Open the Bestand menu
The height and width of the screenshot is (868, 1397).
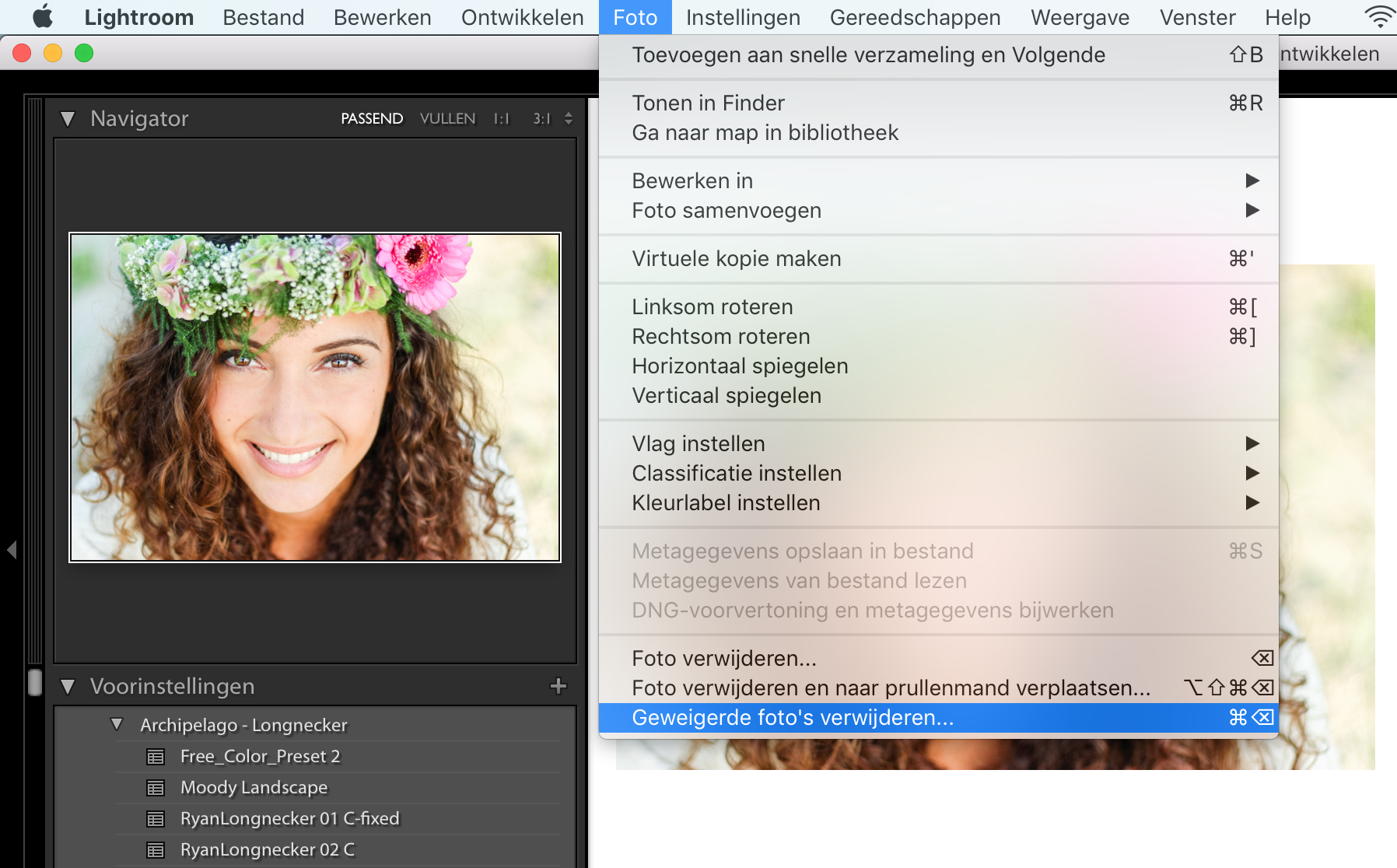click(263, 17)
